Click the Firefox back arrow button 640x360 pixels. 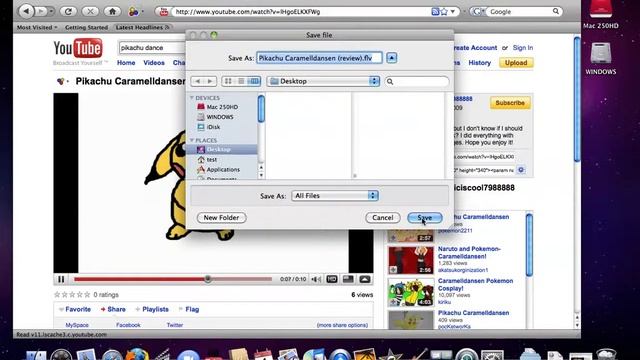(26, 11)
